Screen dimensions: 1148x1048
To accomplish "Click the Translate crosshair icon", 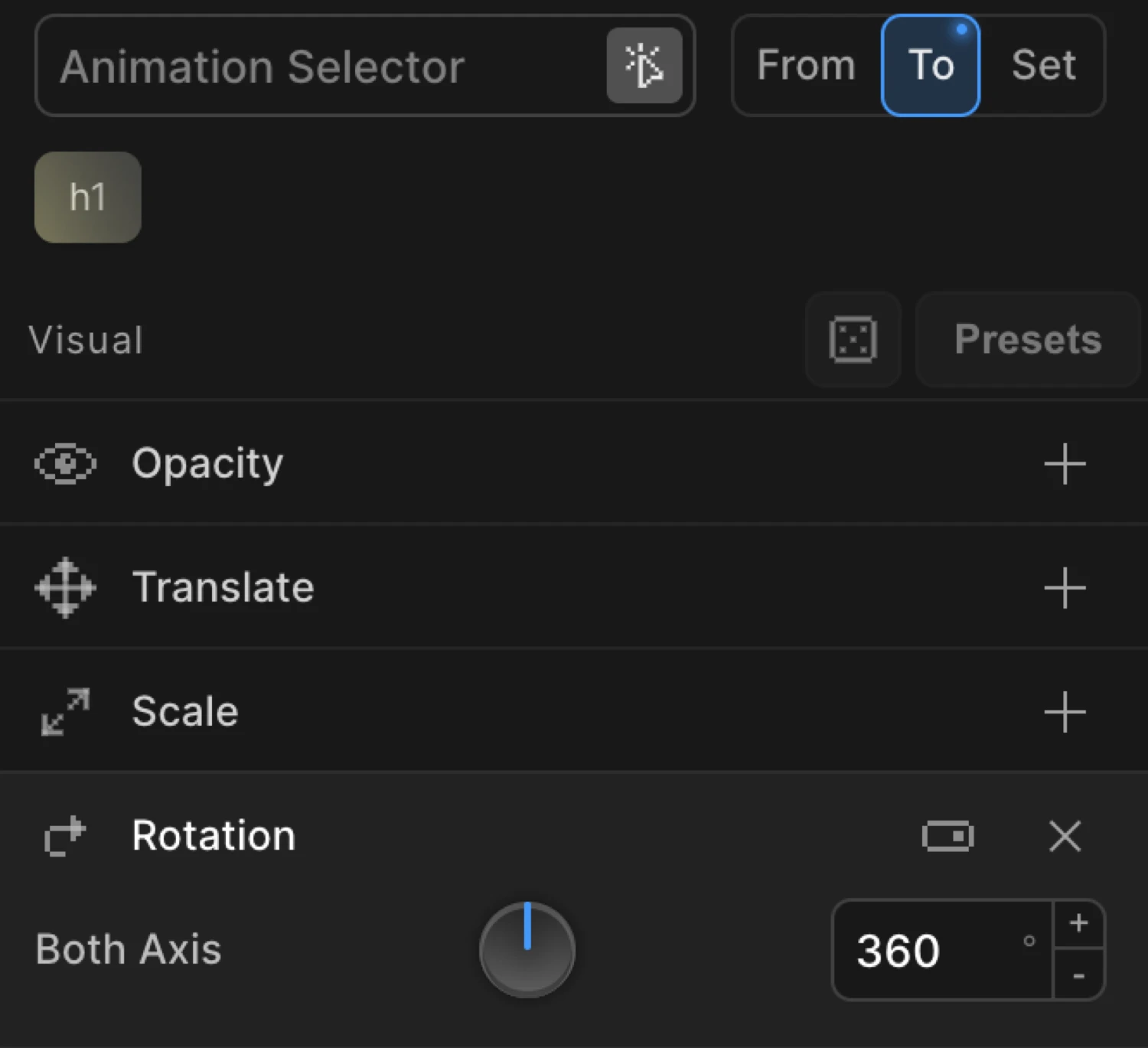I will click(64, 587).
